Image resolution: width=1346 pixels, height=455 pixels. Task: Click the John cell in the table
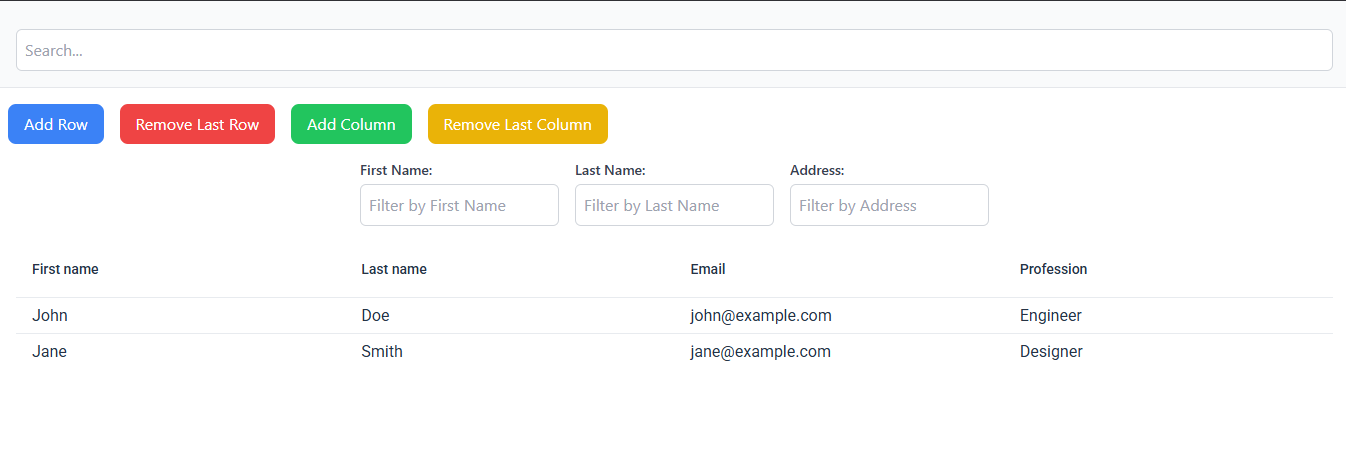coord(50,316)
